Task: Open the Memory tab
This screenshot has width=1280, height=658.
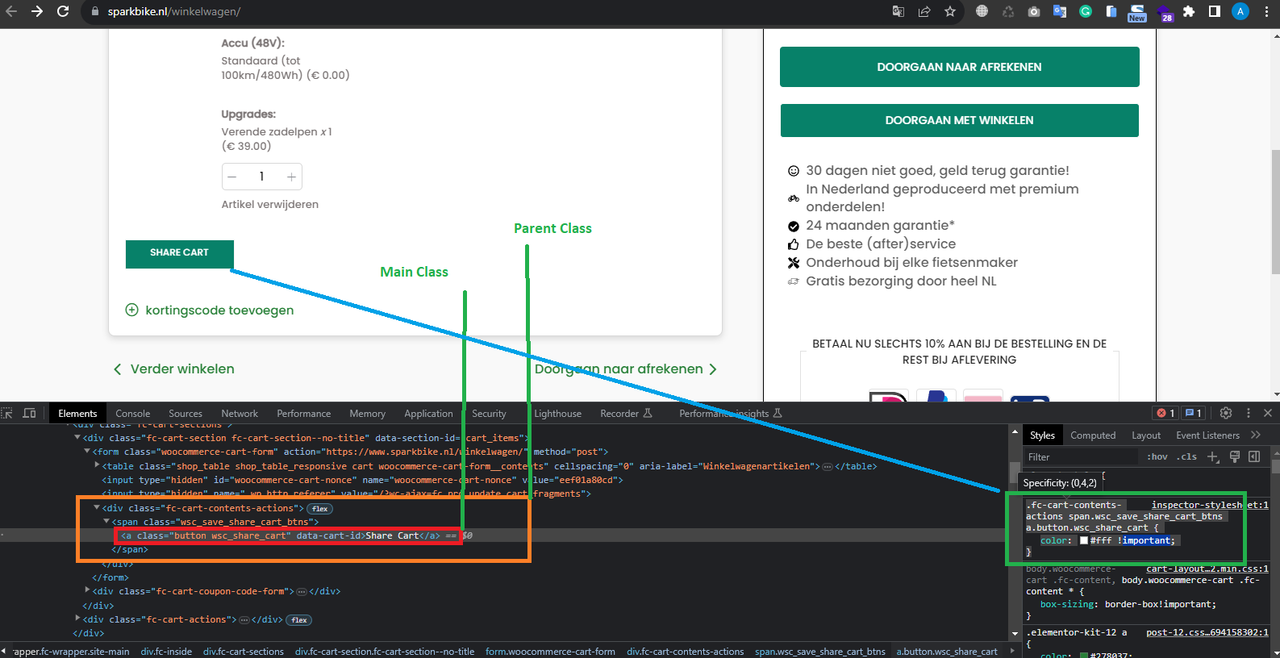Action: [x=367, y=413]
